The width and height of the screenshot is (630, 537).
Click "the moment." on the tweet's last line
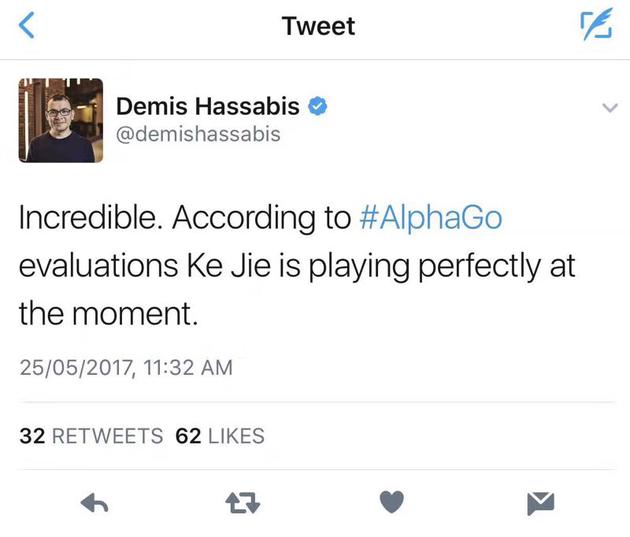coord(104,315)
